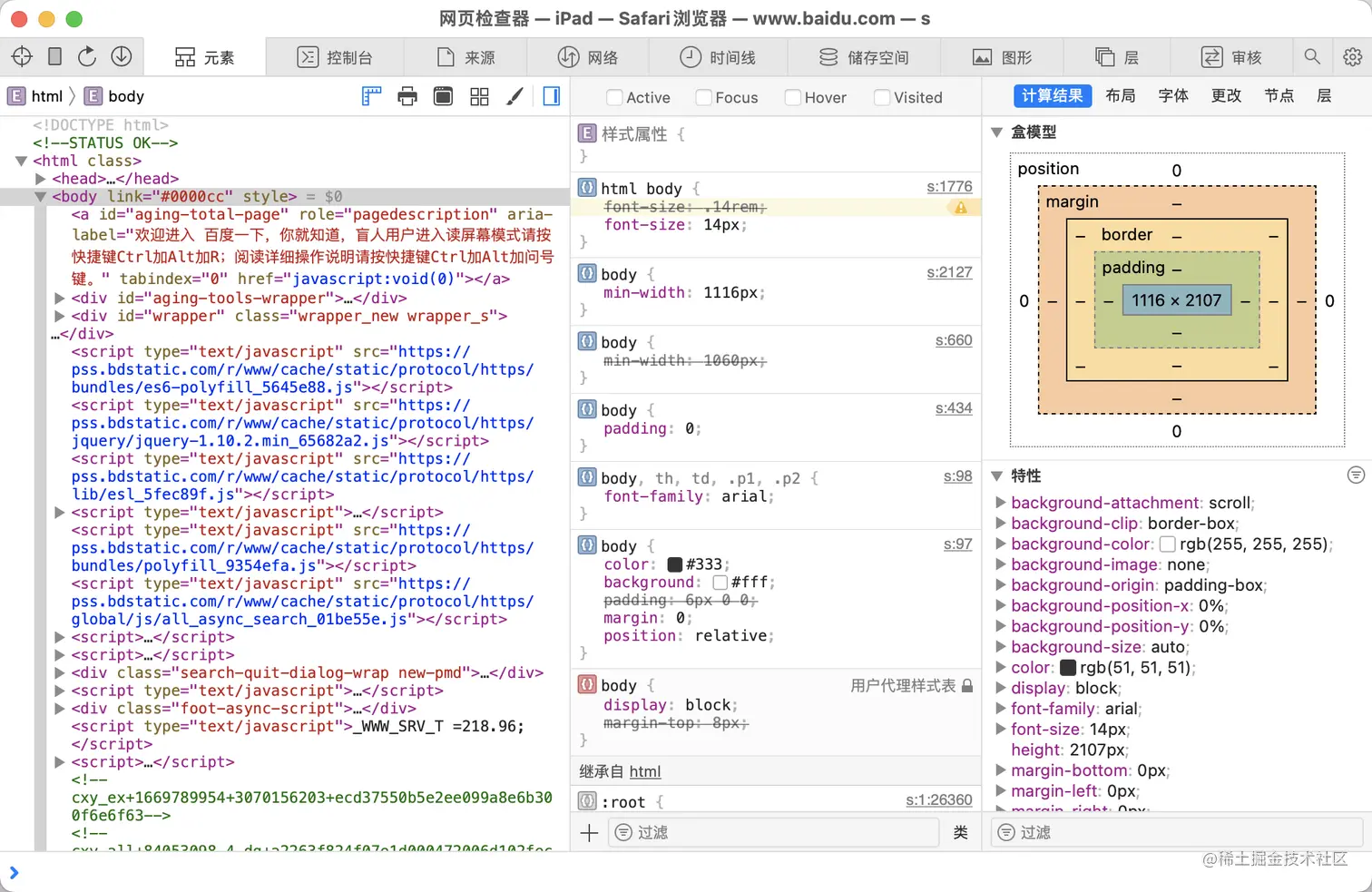Click the #333 color swatch

click(x=675, y=564)
